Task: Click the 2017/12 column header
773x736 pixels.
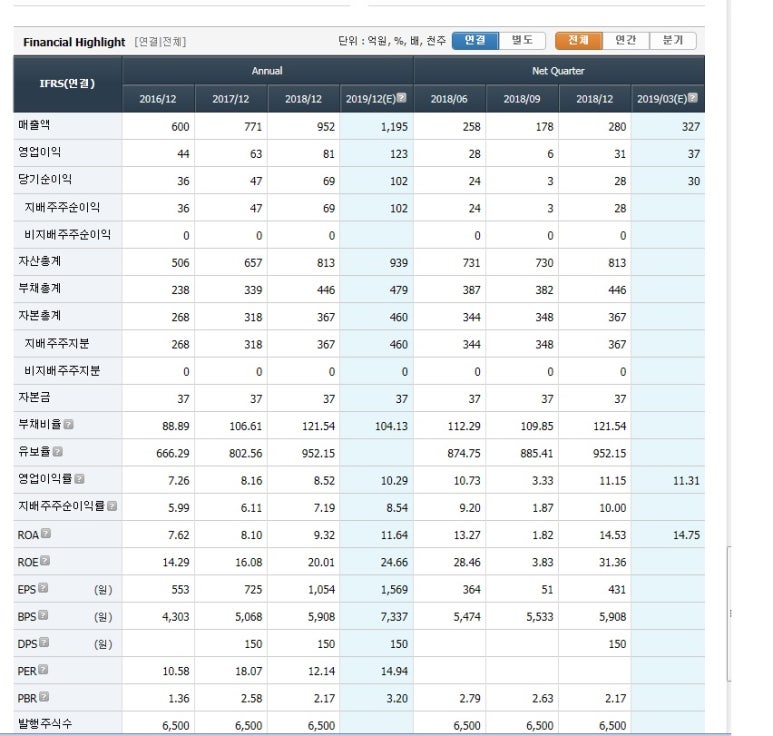Action: (x=231, y=99)
